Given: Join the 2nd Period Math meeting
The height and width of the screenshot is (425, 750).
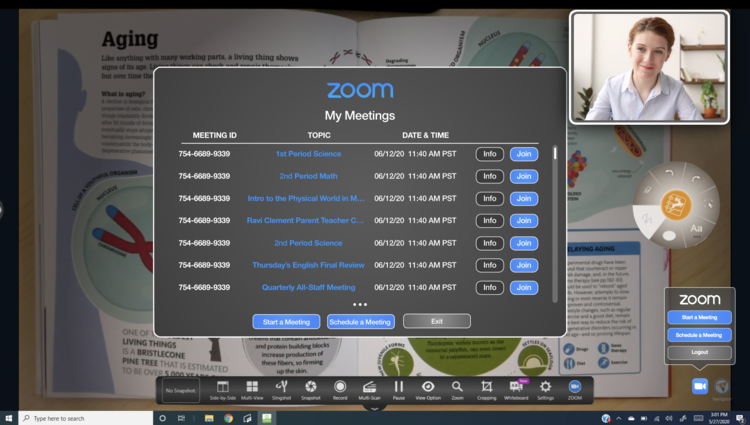Looking at the screenshot, I should 524,176.
